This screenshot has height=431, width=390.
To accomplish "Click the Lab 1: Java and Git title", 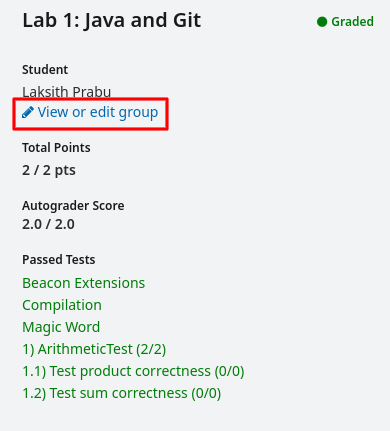I will click(x=112, y=20).
